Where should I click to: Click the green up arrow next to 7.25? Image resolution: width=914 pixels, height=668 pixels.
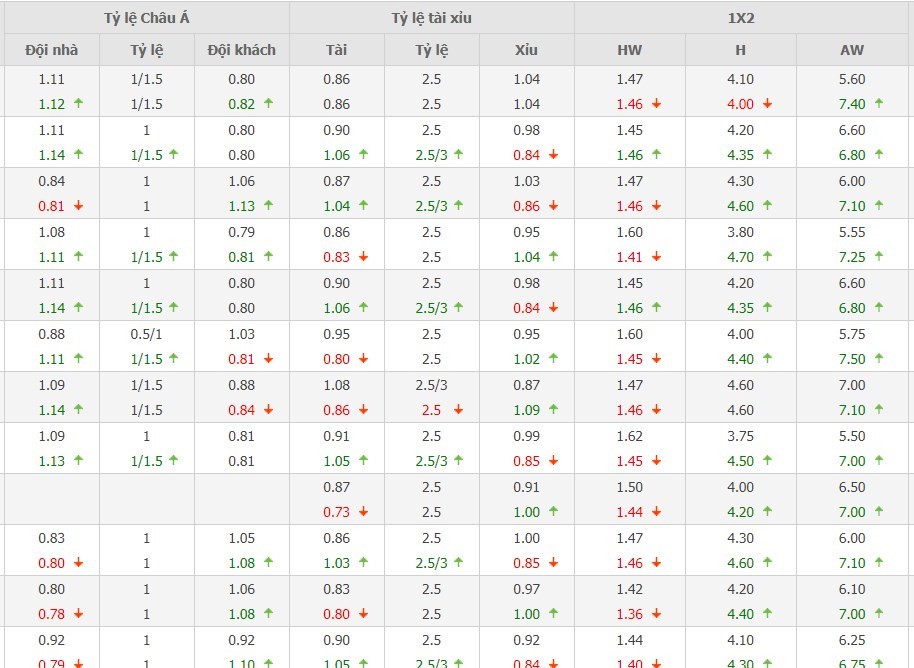point(879,256)
